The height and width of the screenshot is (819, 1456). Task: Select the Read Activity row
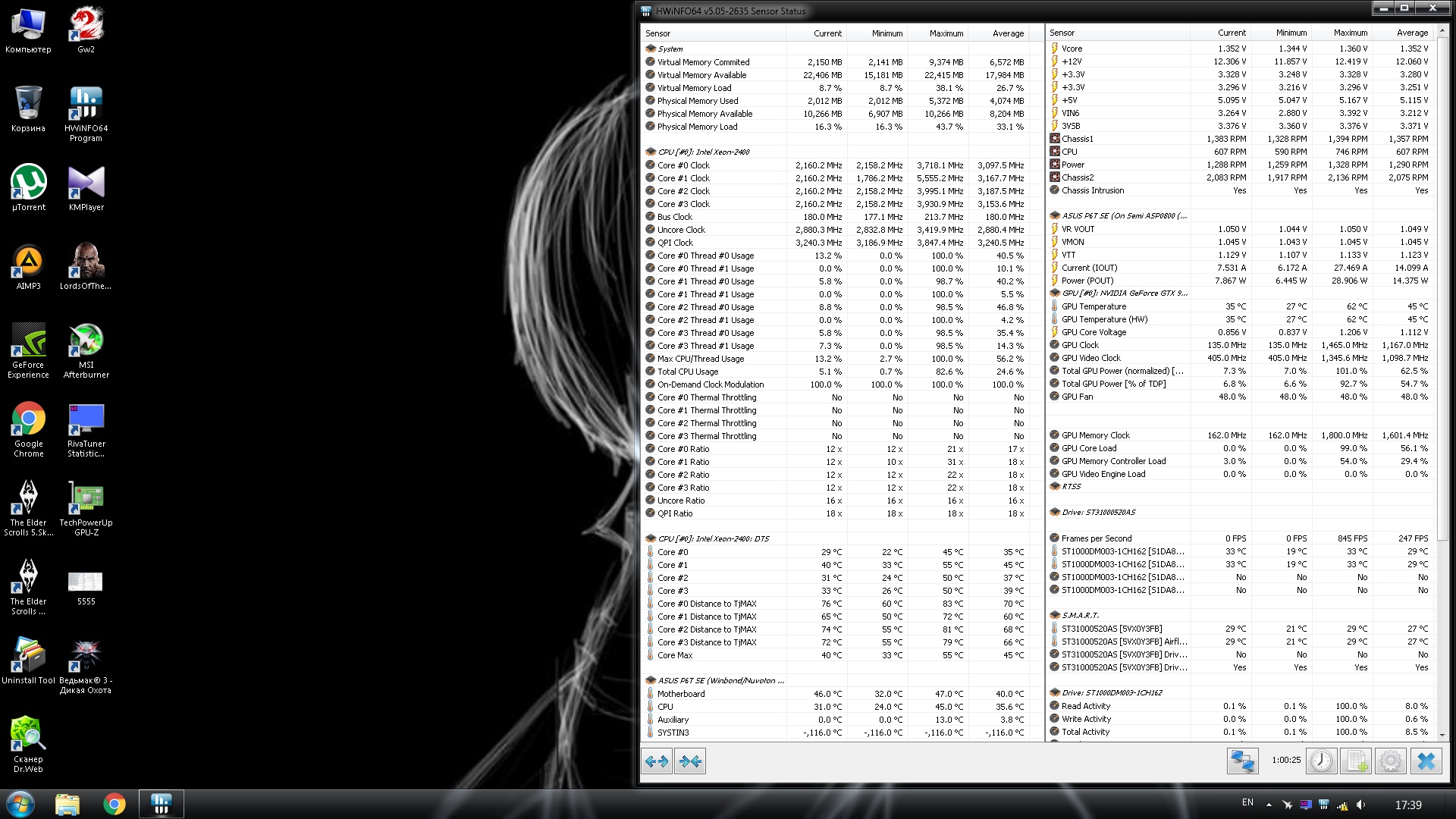(1240, 705)
